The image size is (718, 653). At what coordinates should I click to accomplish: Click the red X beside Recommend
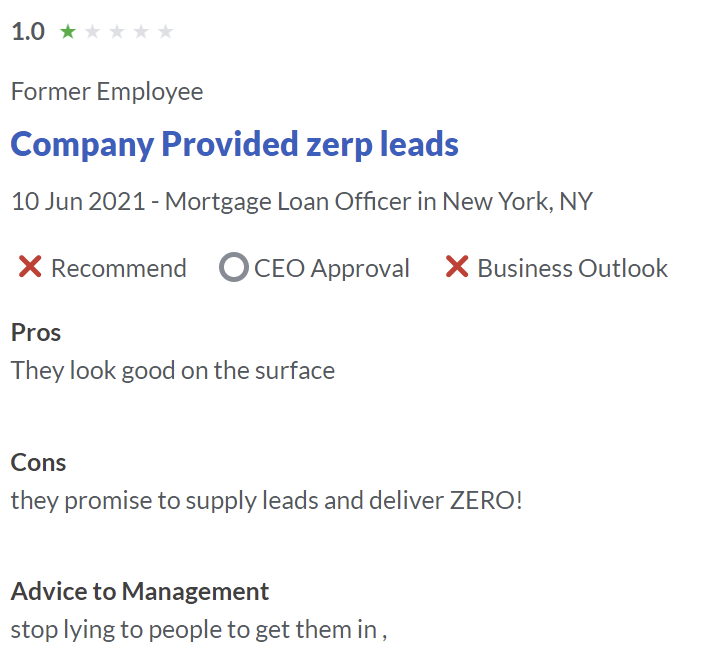coord(30,267)
